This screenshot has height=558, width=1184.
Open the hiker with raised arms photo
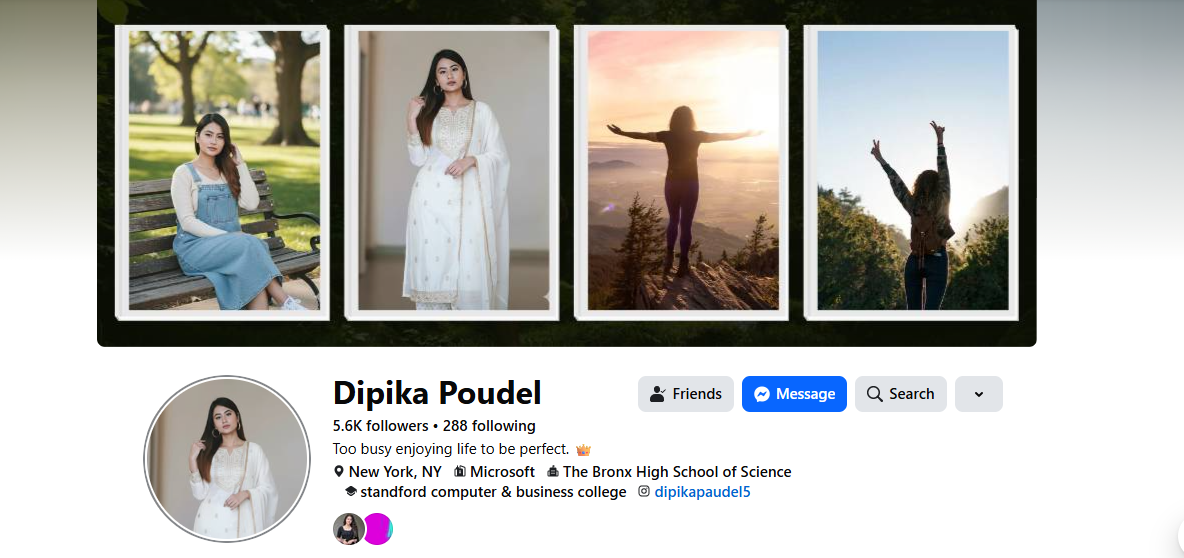tap(913, 170)
